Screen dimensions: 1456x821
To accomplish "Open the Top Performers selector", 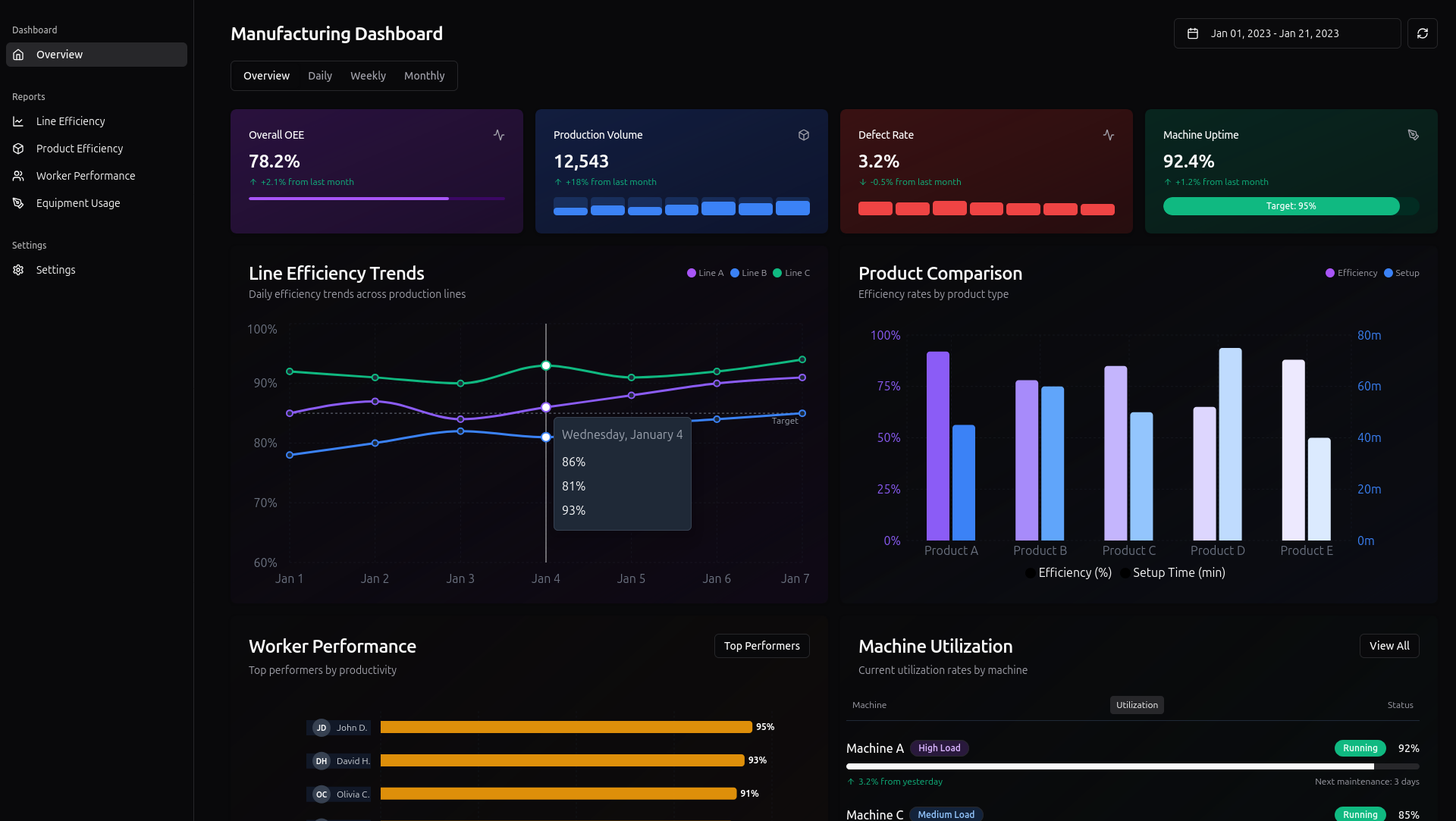I will coord(761,646).
